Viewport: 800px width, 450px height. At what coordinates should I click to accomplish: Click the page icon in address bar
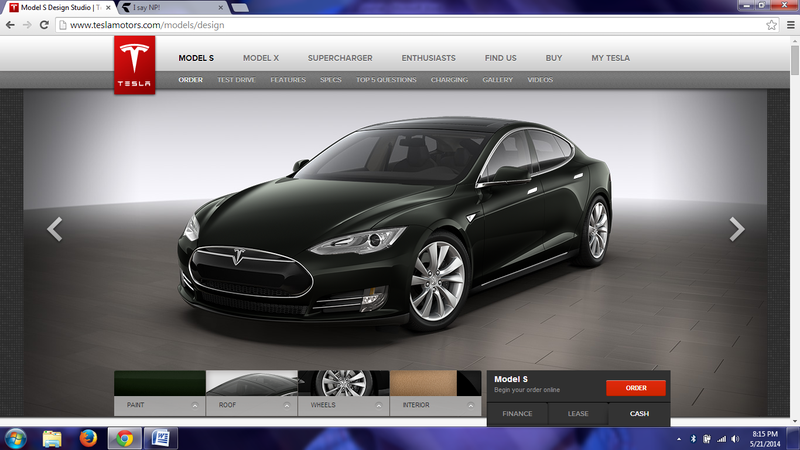(63, 25)
